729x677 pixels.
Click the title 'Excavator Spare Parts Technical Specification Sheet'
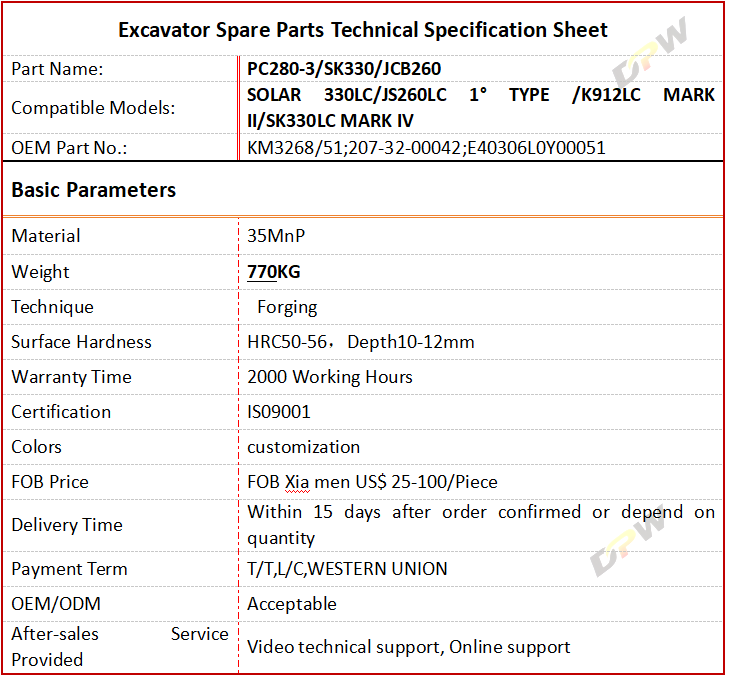coord(363,30)
